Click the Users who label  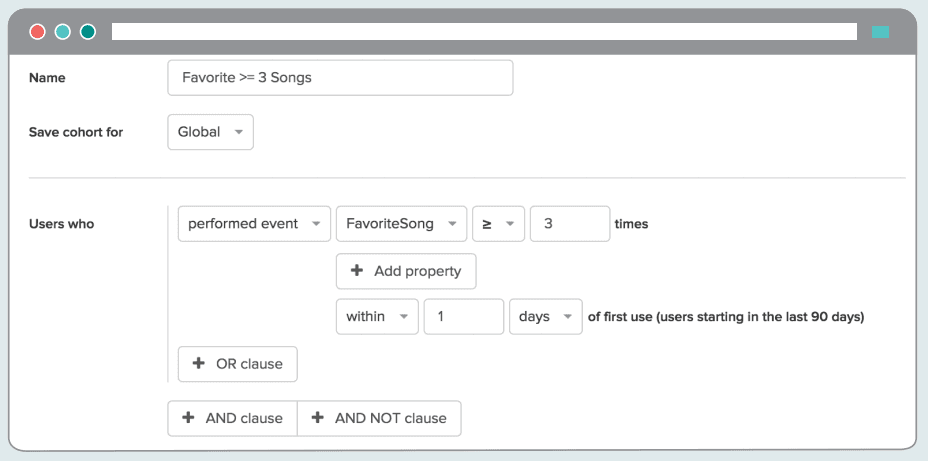[61, 224]
